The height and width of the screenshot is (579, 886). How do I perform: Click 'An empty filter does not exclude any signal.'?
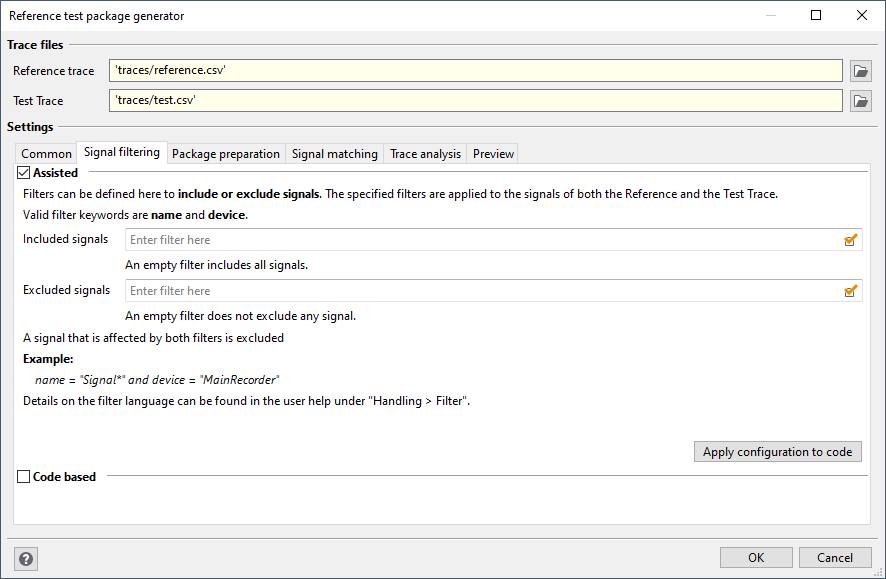pos(241,316)
